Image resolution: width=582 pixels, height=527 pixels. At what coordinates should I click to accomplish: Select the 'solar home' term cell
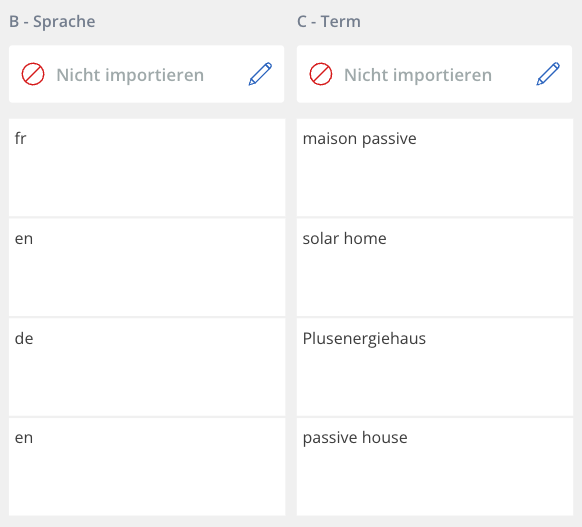(x=435, y=268)
